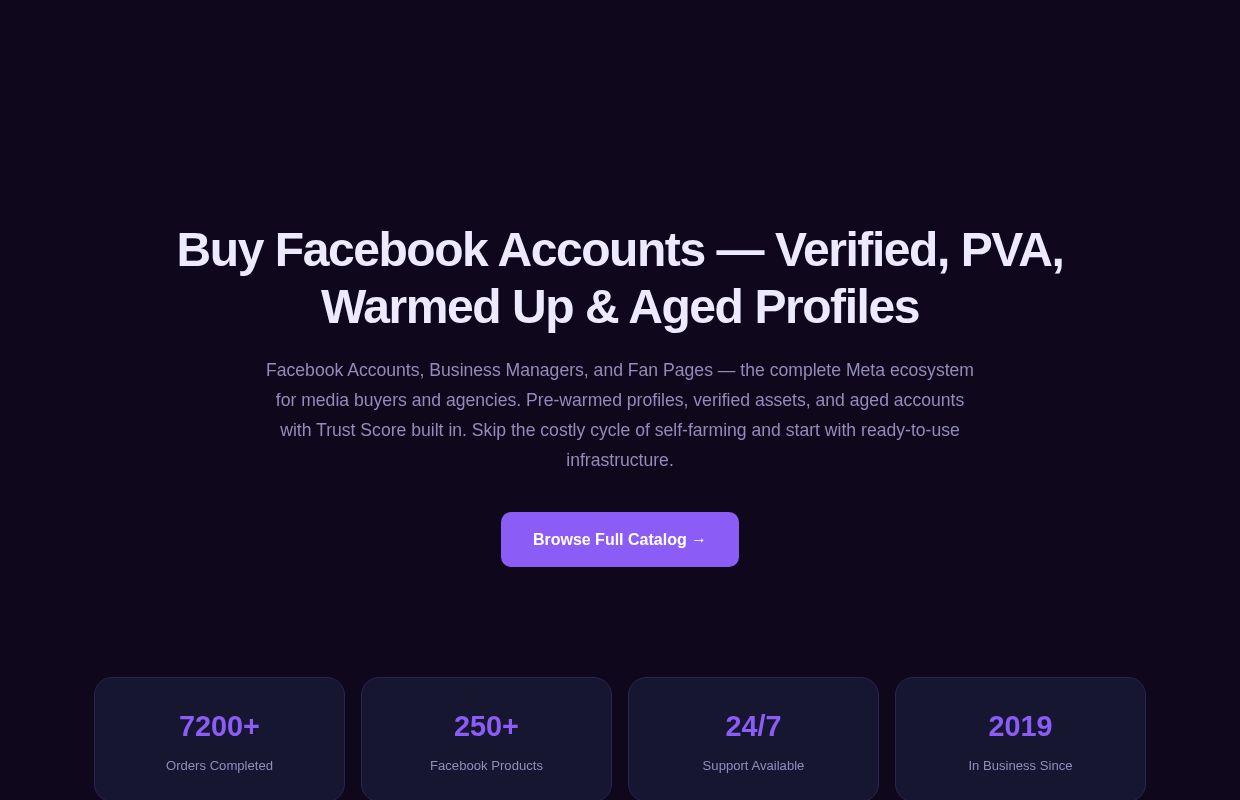Image resolution: width=1240 pixels, height=800 pixels.
Task: Select the 24/7 Support Available stat card
Action: click(x=753, y=738)
